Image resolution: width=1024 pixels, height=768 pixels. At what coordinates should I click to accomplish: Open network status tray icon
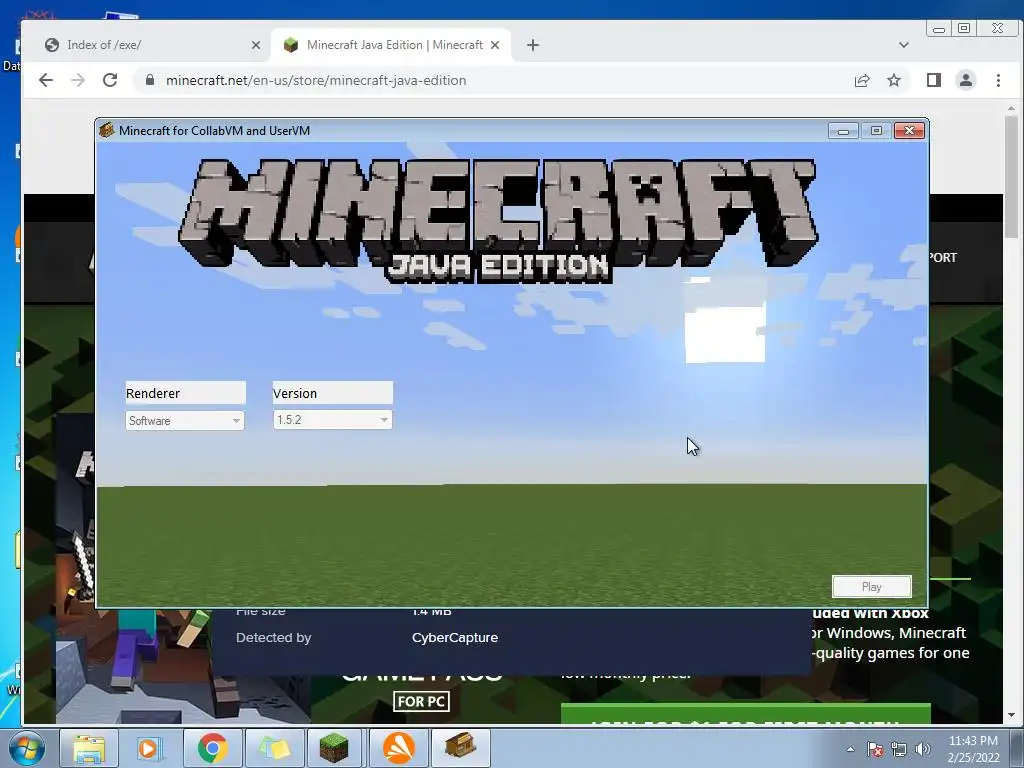pyautogui.click(x=899, y=749)
